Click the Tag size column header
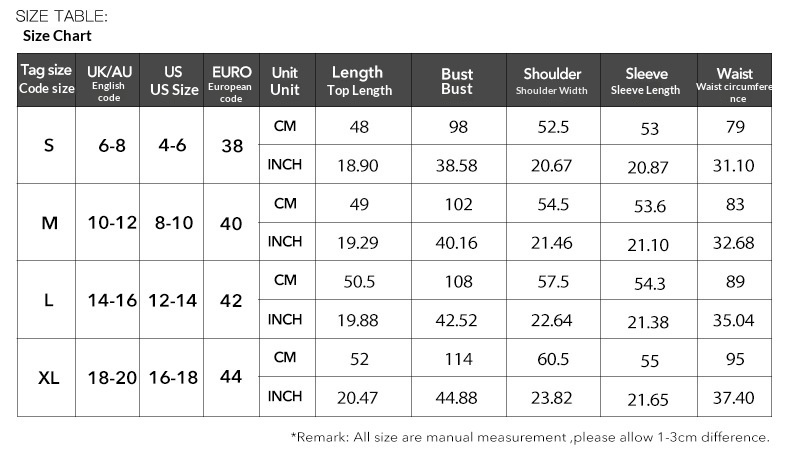The height and width of the screenshot is (470, 790). (x=47, y=80)
